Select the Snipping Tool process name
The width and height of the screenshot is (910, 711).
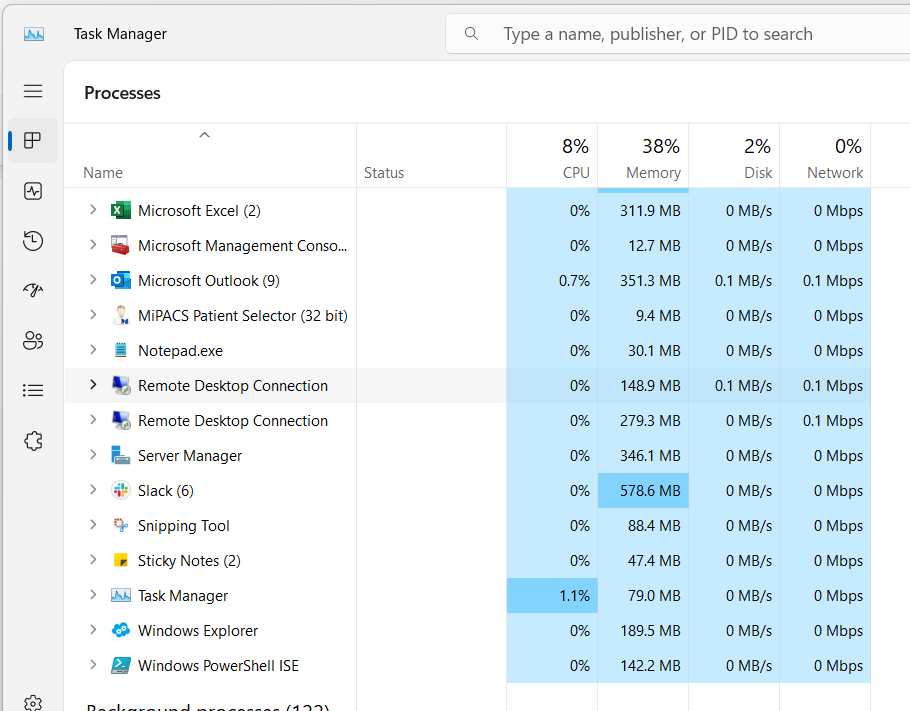(183, 526)
